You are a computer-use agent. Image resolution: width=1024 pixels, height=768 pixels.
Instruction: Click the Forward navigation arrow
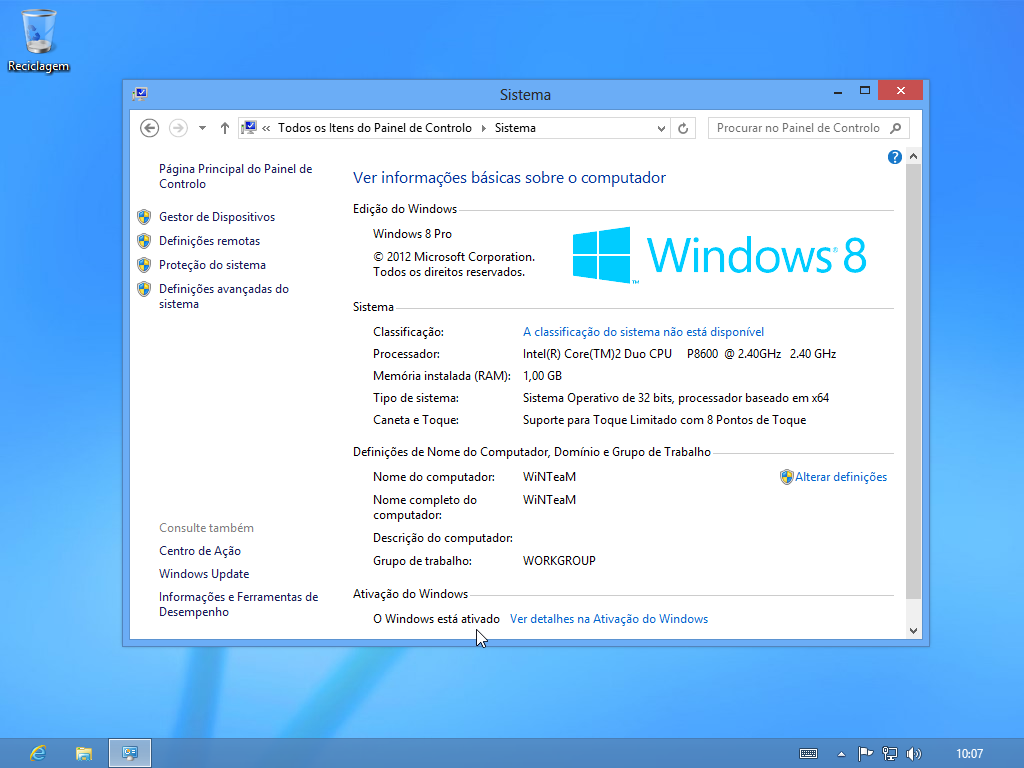(x=178, y=128)
